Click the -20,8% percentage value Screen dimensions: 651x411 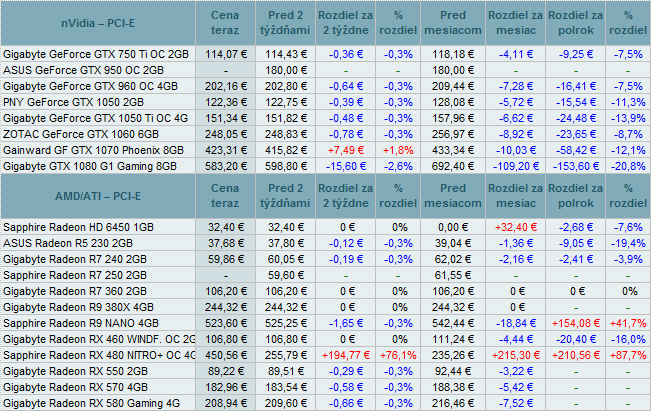tap(628, 166)
